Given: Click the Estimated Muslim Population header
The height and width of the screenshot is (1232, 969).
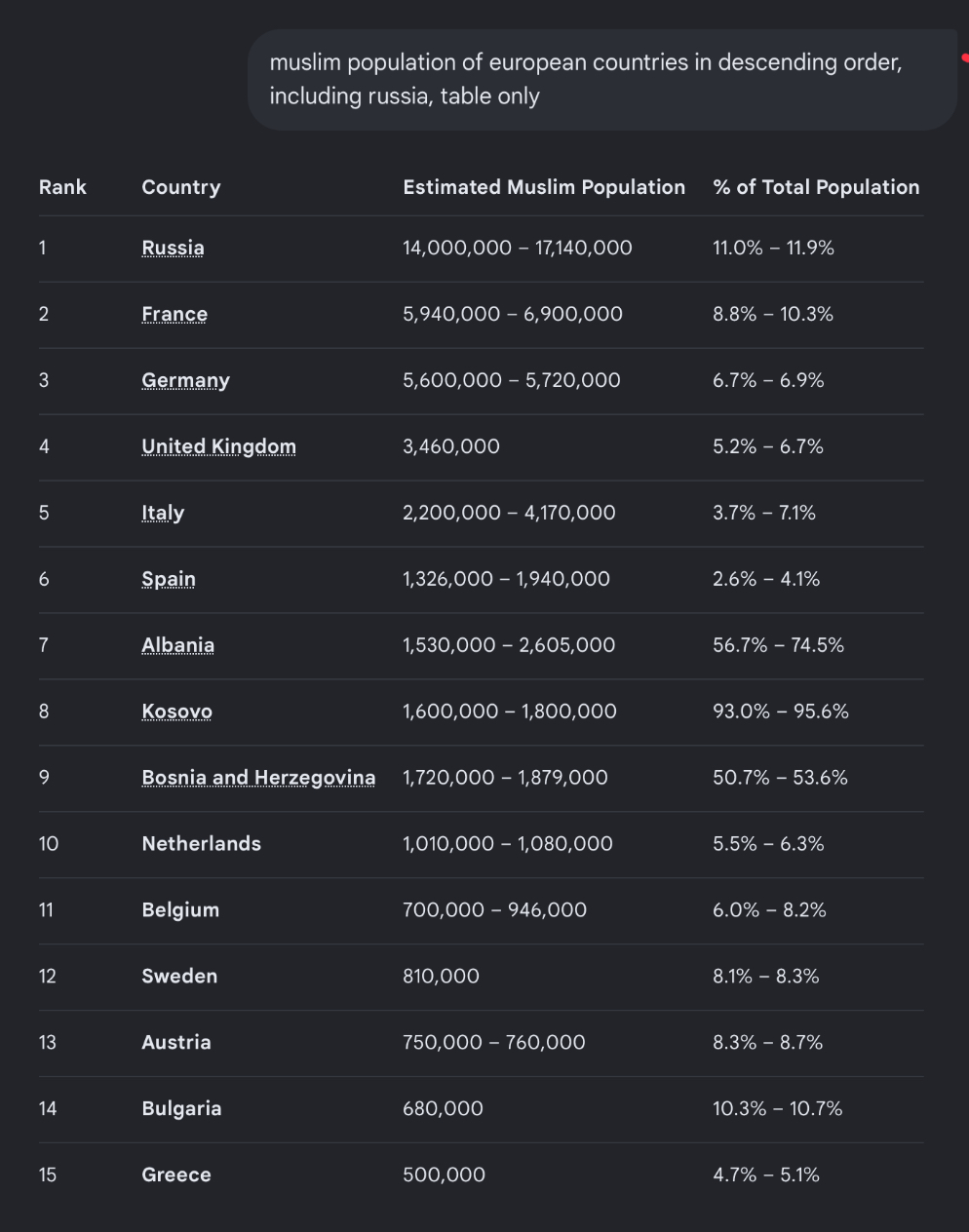Looking at the screenshot, I should tap(544, 187).
